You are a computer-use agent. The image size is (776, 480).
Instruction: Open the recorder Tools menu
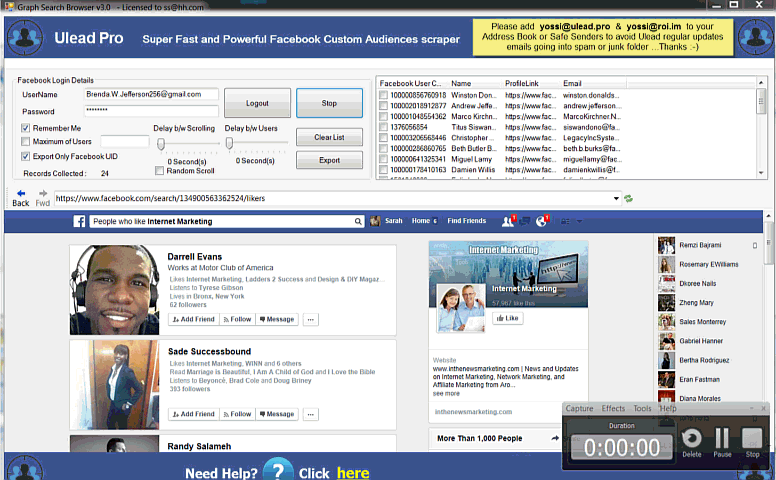[642, 408]
